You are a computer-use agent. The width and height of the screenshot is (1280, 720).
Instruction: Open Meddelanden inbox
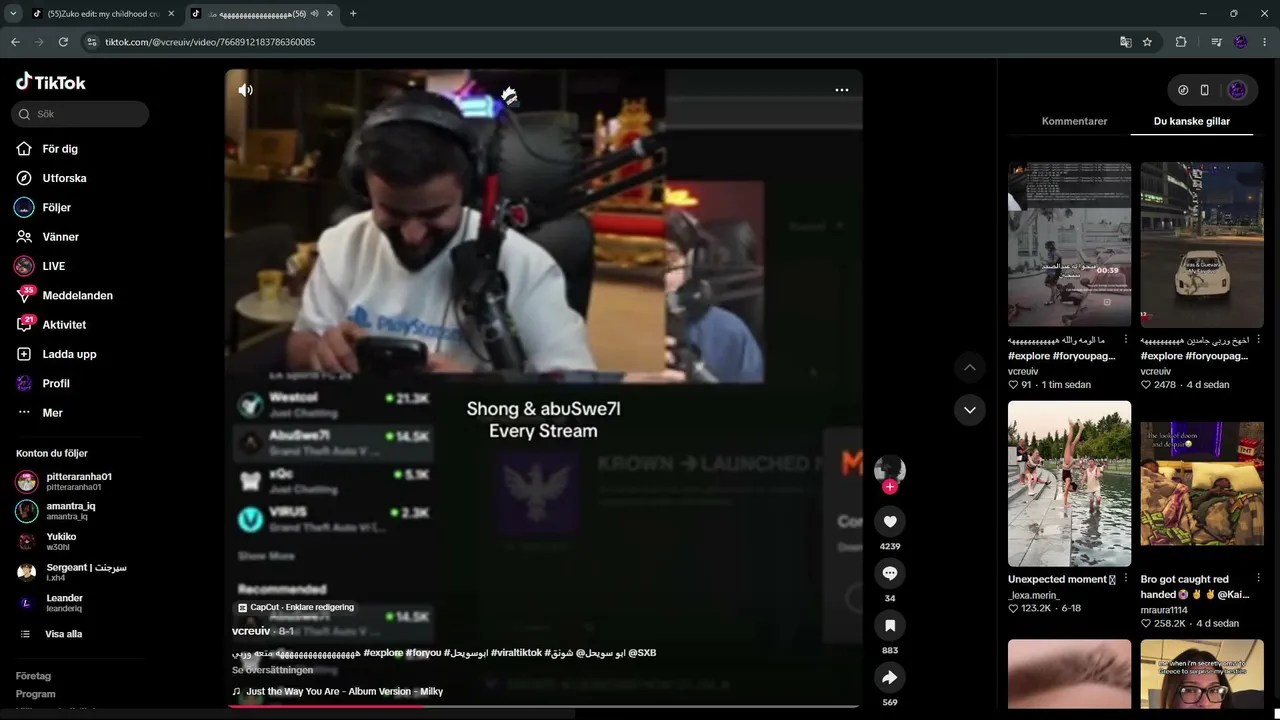[77, 296]
